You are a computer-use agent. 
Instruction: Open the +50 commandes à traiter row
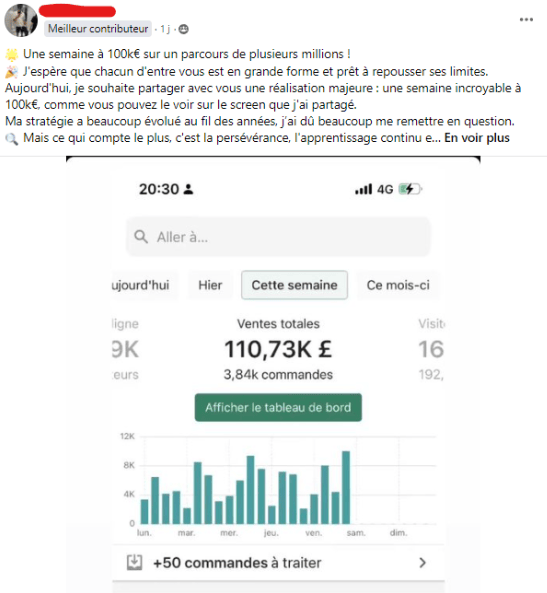coord(278,563)
